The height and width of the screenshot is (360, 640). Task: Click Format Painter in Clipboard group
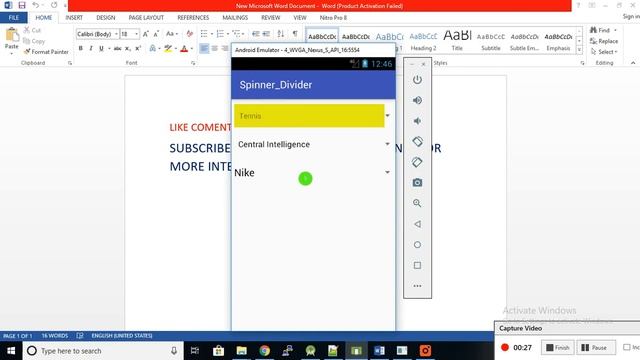[46, 52]
